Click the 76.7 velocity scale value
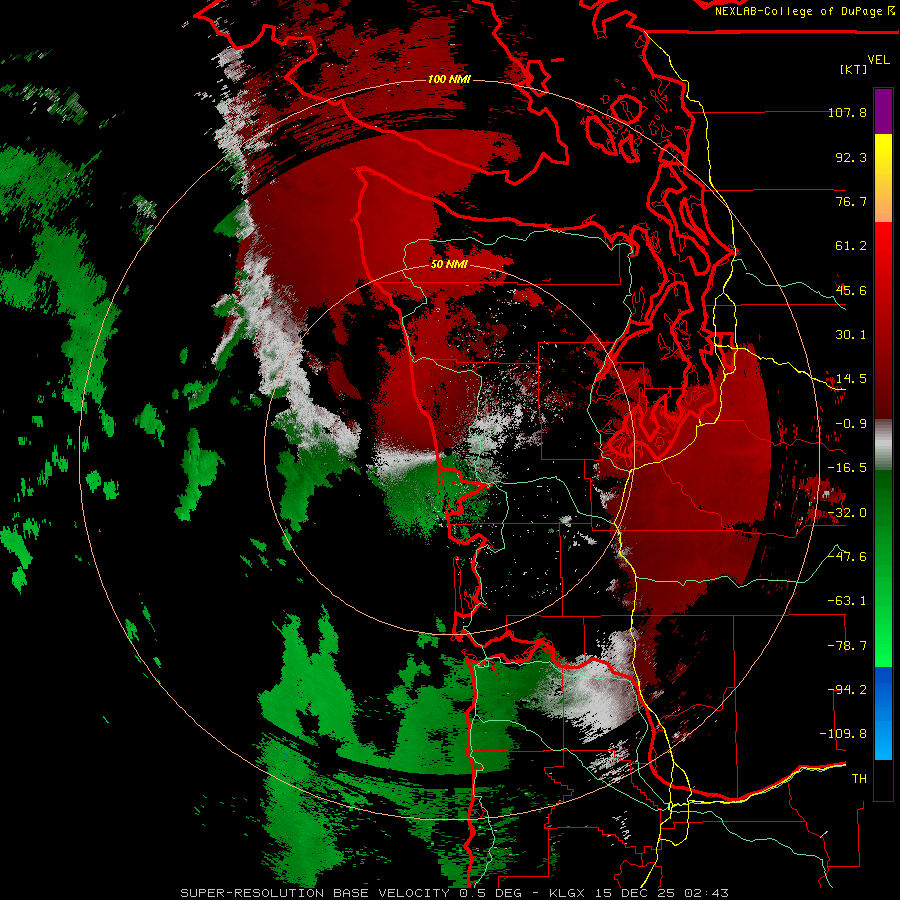This screenshot has height=900, width=900. pos(851,201)
